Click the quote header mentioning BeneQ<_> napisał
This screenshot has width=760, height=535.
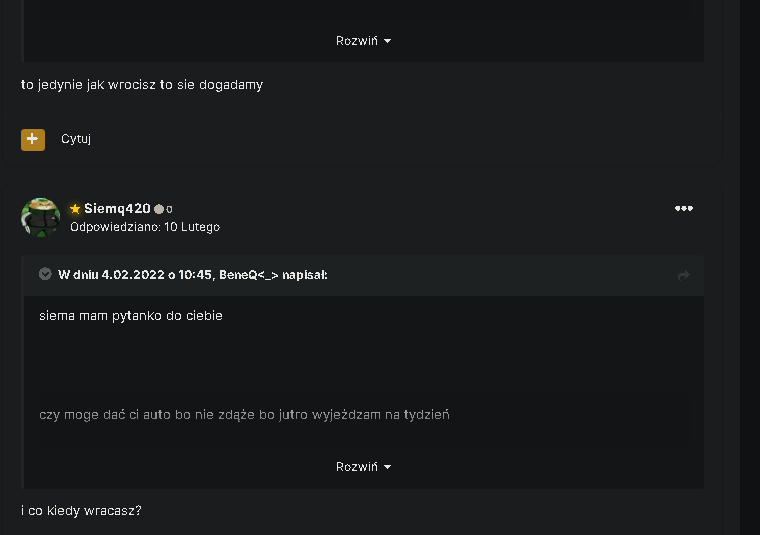coord(192,275)
